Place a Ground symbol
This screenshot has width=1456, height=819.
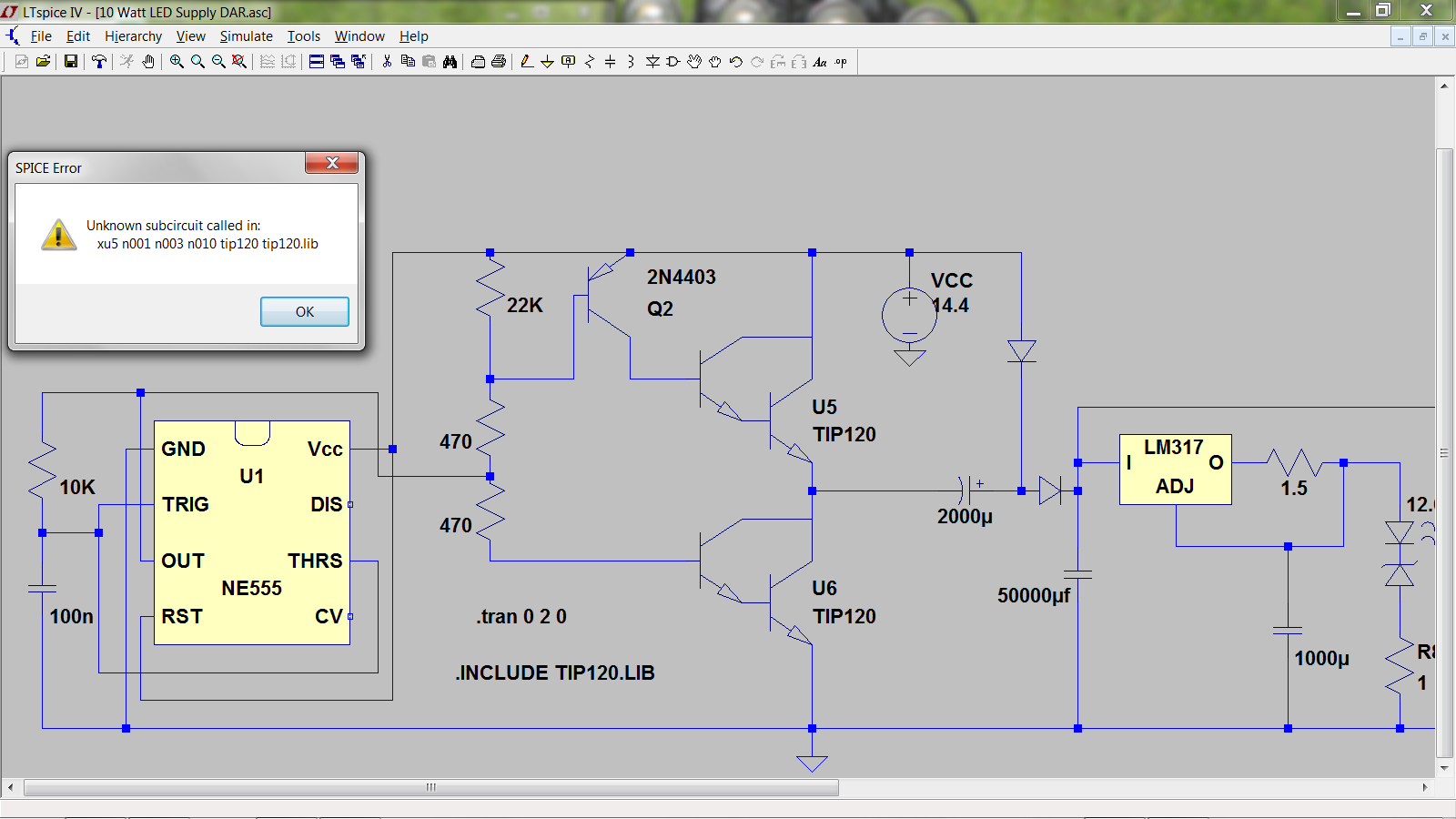(x=548, y=62)
